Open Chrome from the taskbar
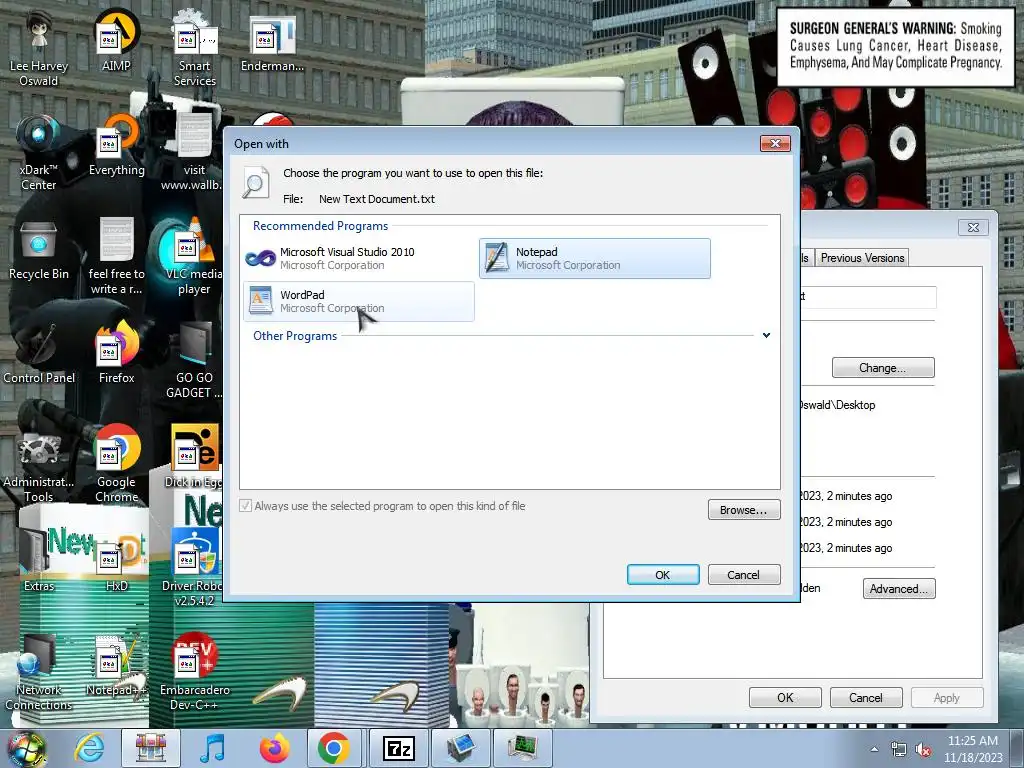The image size is (1024, 768). (x=334, y=748)
